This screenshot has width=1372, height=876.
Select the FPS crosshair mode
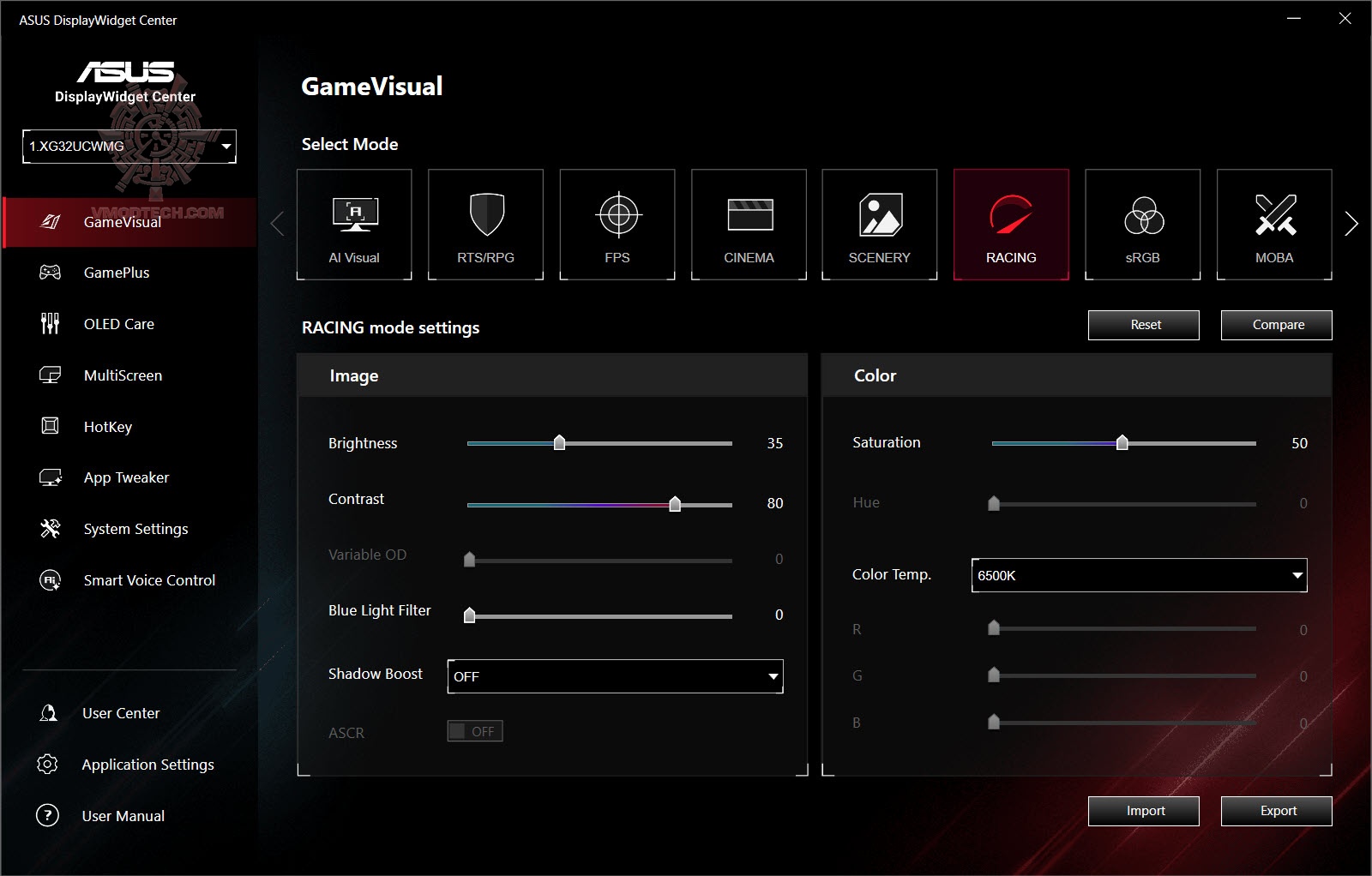pyautogui.click(x=617, y=225)
